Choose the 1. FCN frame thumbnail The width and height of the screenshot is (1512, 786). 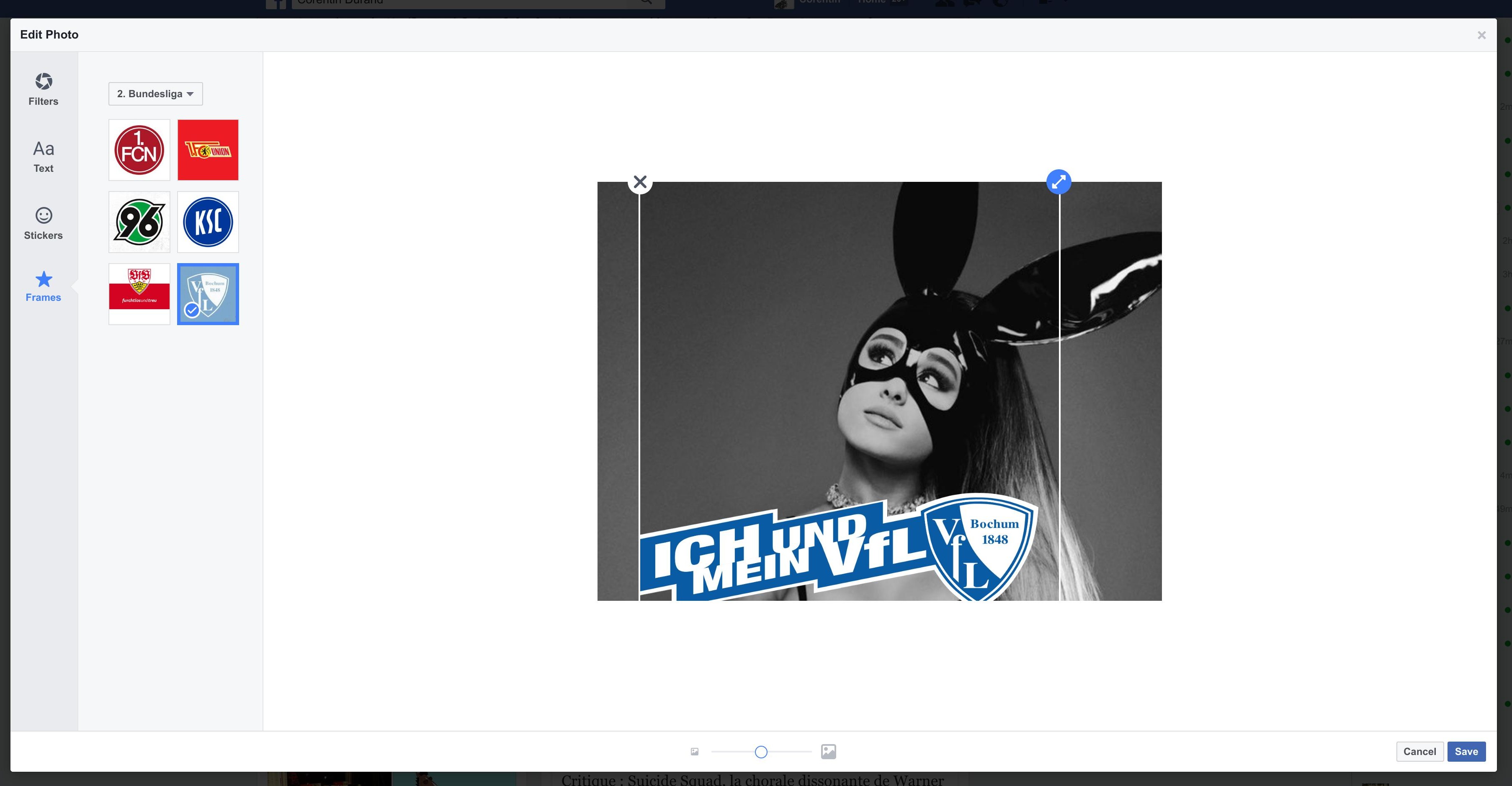(139, 150)
